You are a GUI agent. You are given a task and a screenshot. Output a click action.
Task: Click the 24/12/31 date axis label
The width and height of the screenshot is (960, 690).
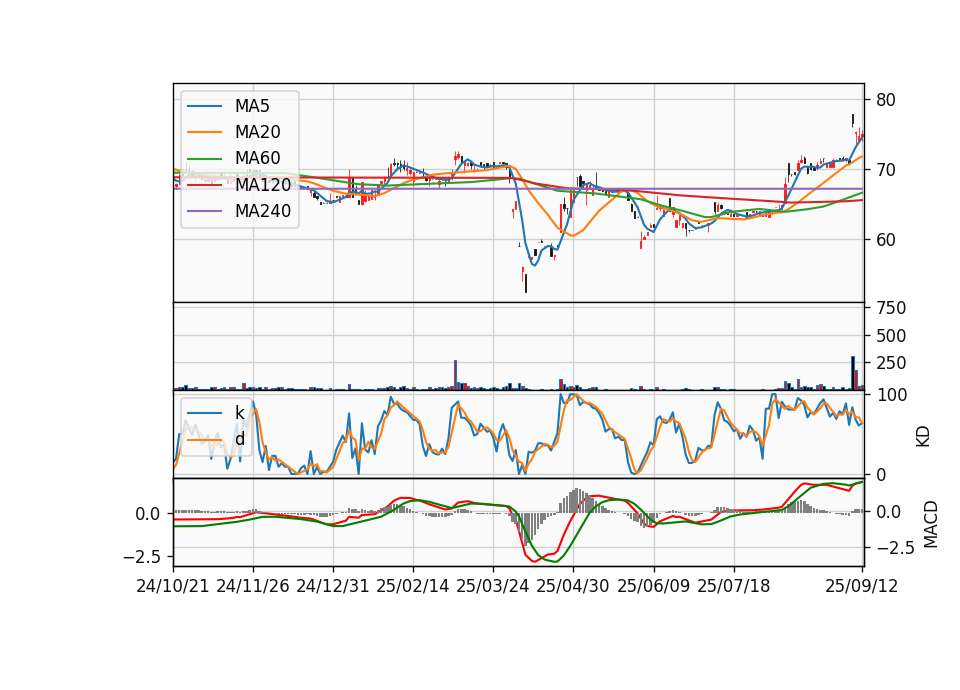click(x=333, y=586)
